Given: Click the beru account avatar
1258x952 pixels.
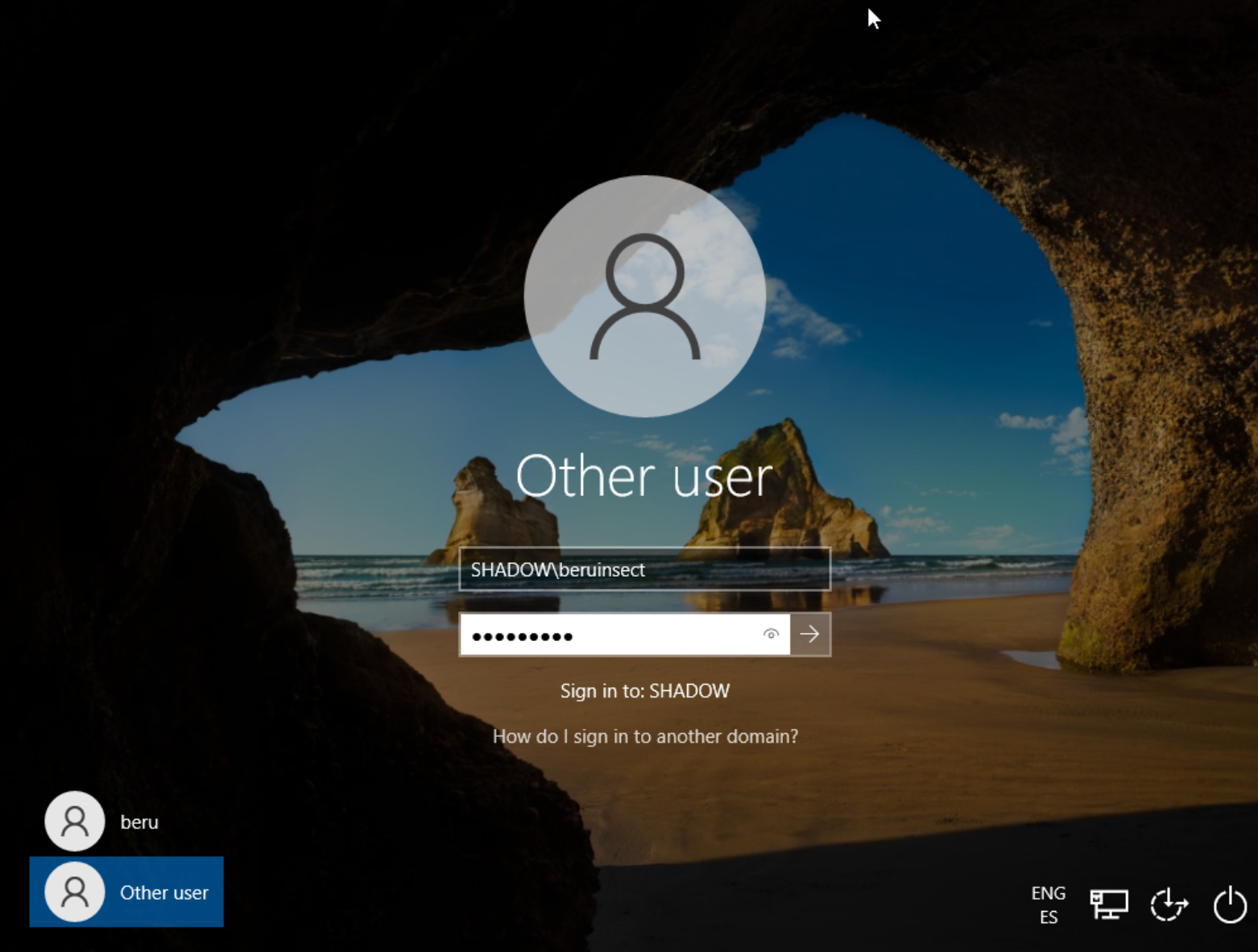Looking at the screenshot, I should (x=75, y=822).
